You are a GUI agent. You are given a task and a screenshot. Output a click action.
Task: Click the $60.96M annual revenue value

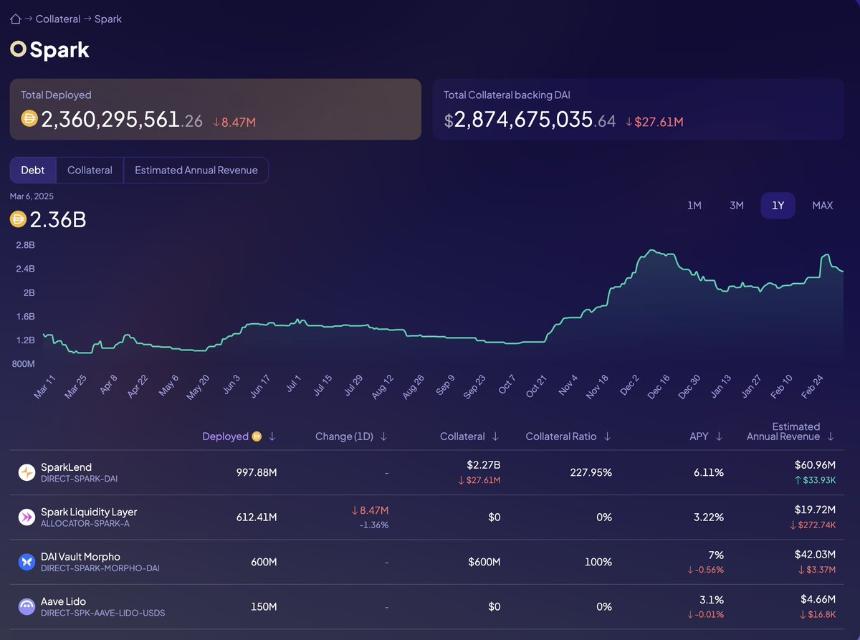[815, 465]
